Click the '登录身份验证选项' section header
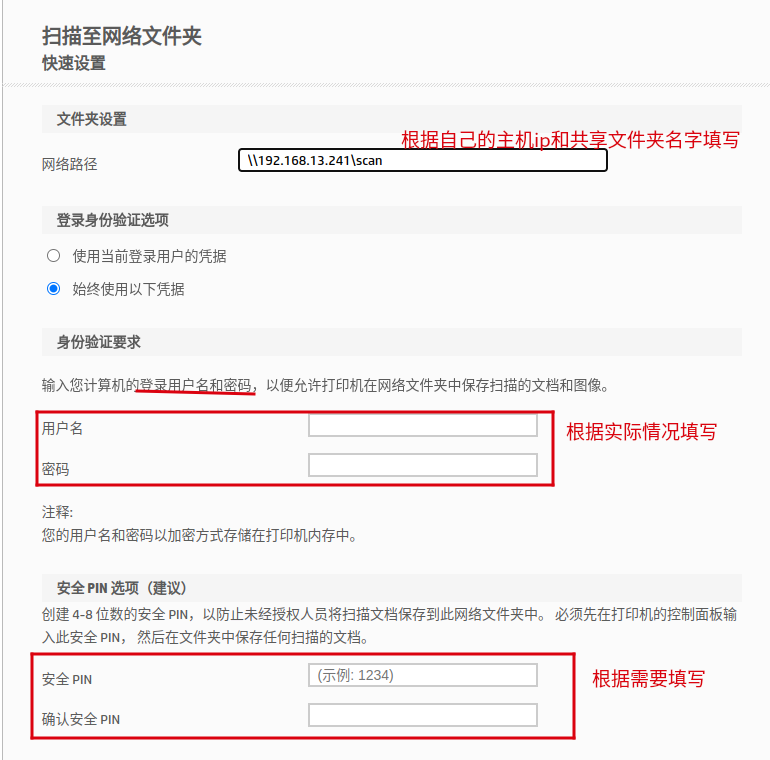The height and width of the screenshot is (760, 770). coord(113,220)
